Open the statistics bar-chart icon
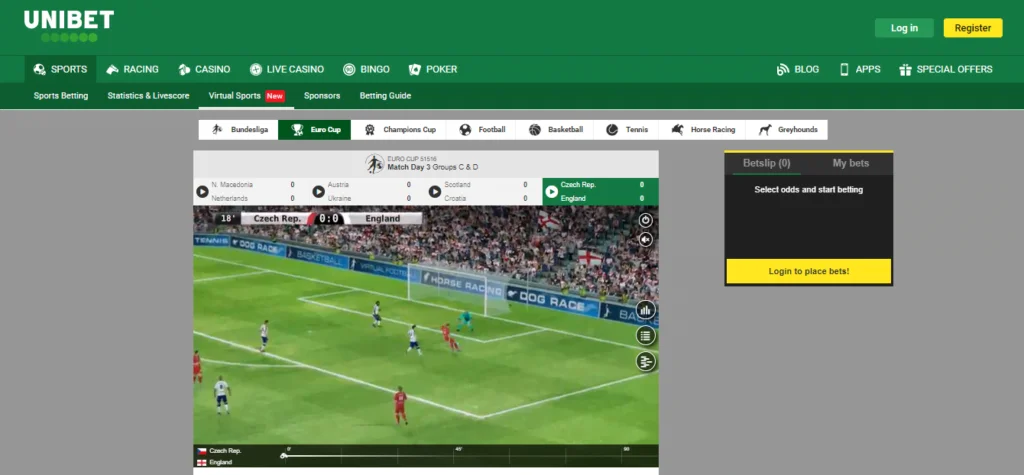 click(646, 310)
